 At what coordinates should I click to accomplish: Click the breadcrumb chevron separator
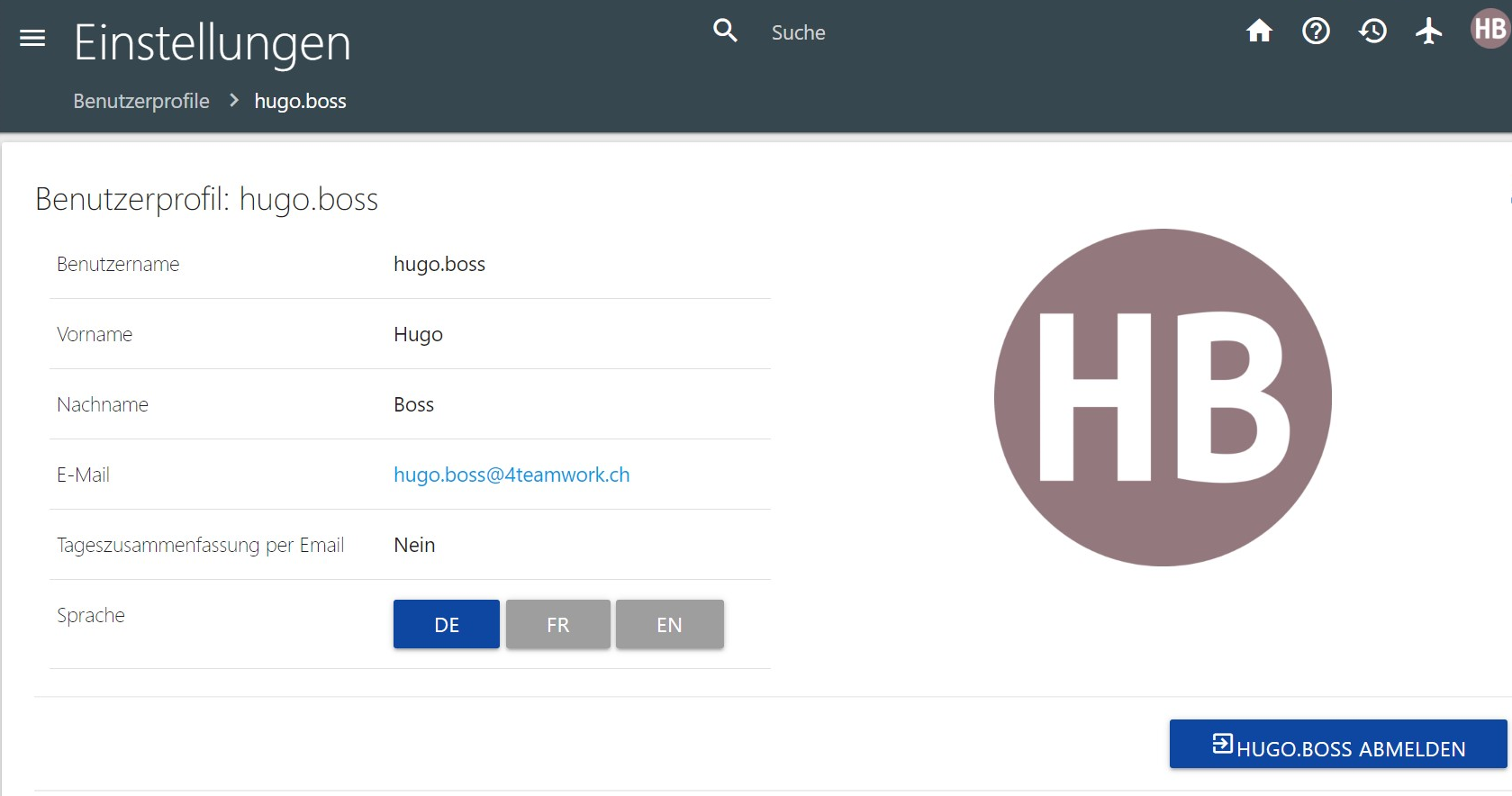click(233, 100)
